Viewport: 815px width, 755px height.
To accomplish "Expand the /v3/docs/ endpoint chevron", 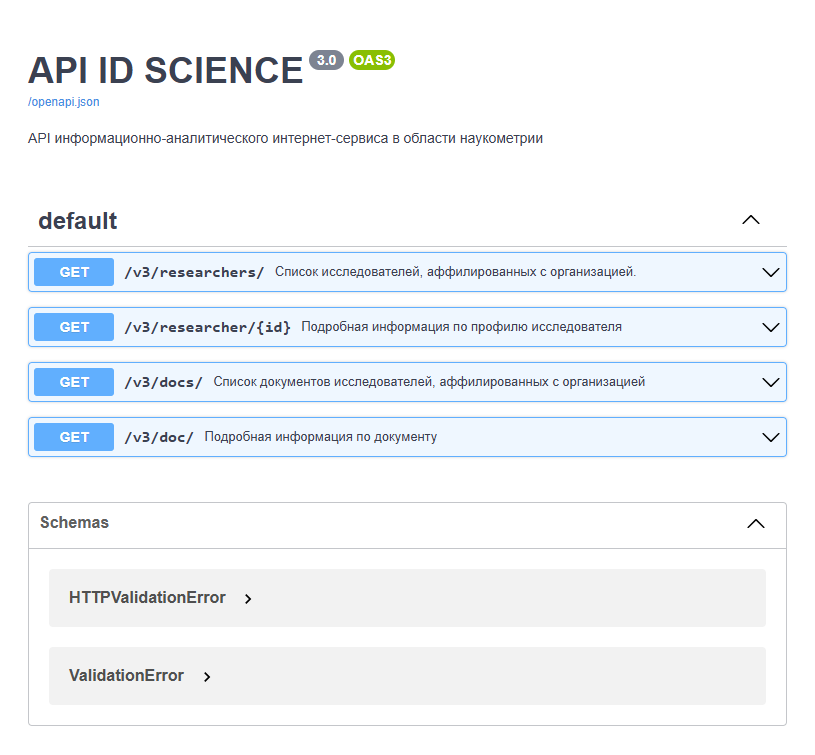I will click(x=770, y=381).
